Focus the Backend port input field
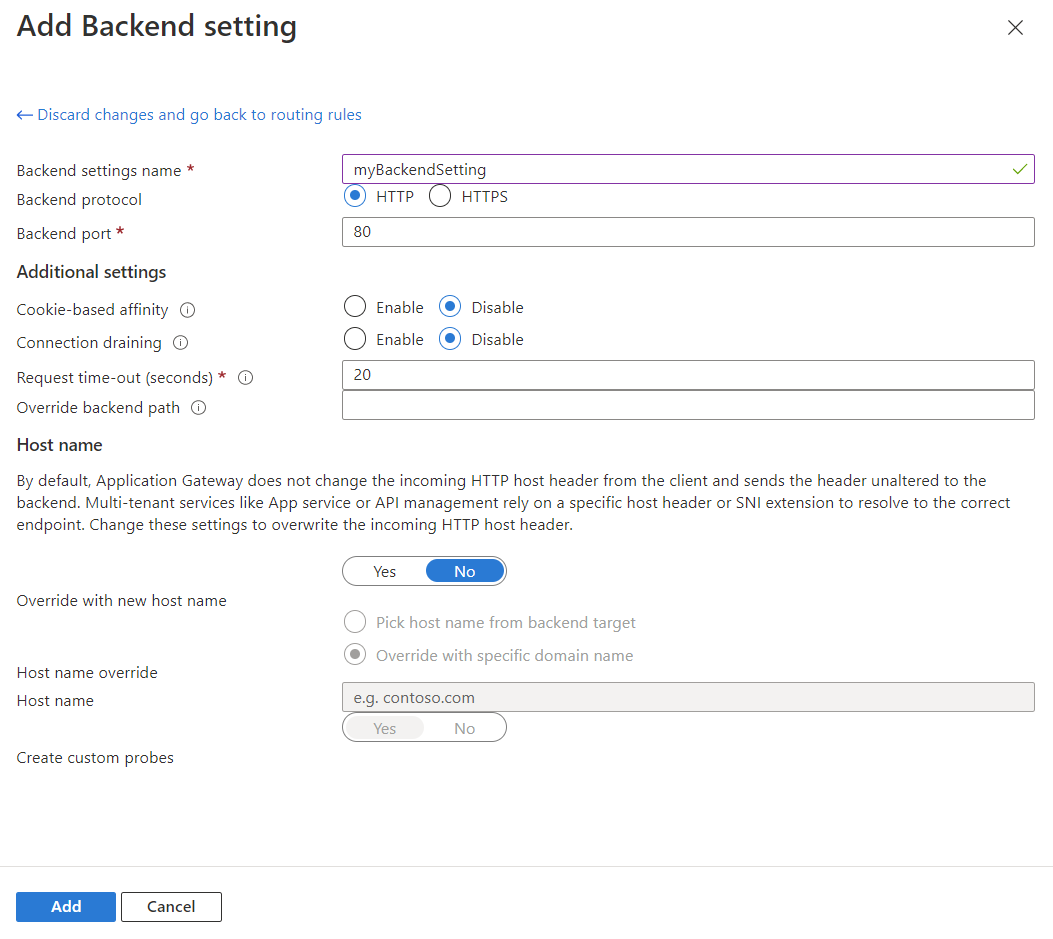The image size is (1053, 939). click(x=688, y=233)
